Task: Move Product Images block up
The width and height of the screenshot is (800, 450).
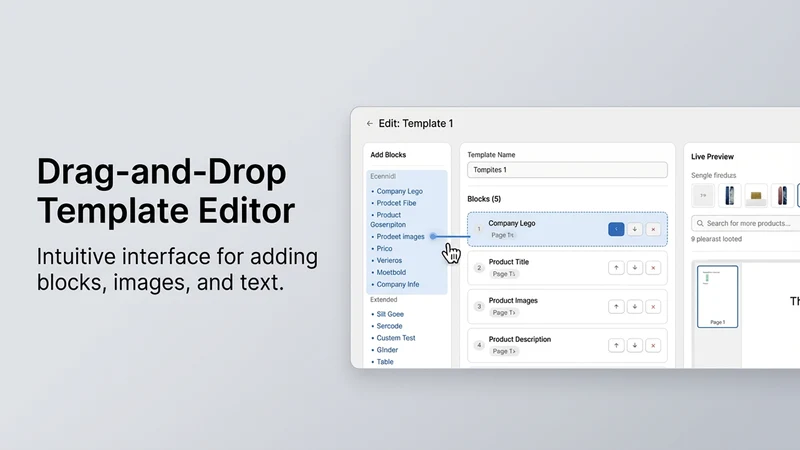Action: [616, 307]
